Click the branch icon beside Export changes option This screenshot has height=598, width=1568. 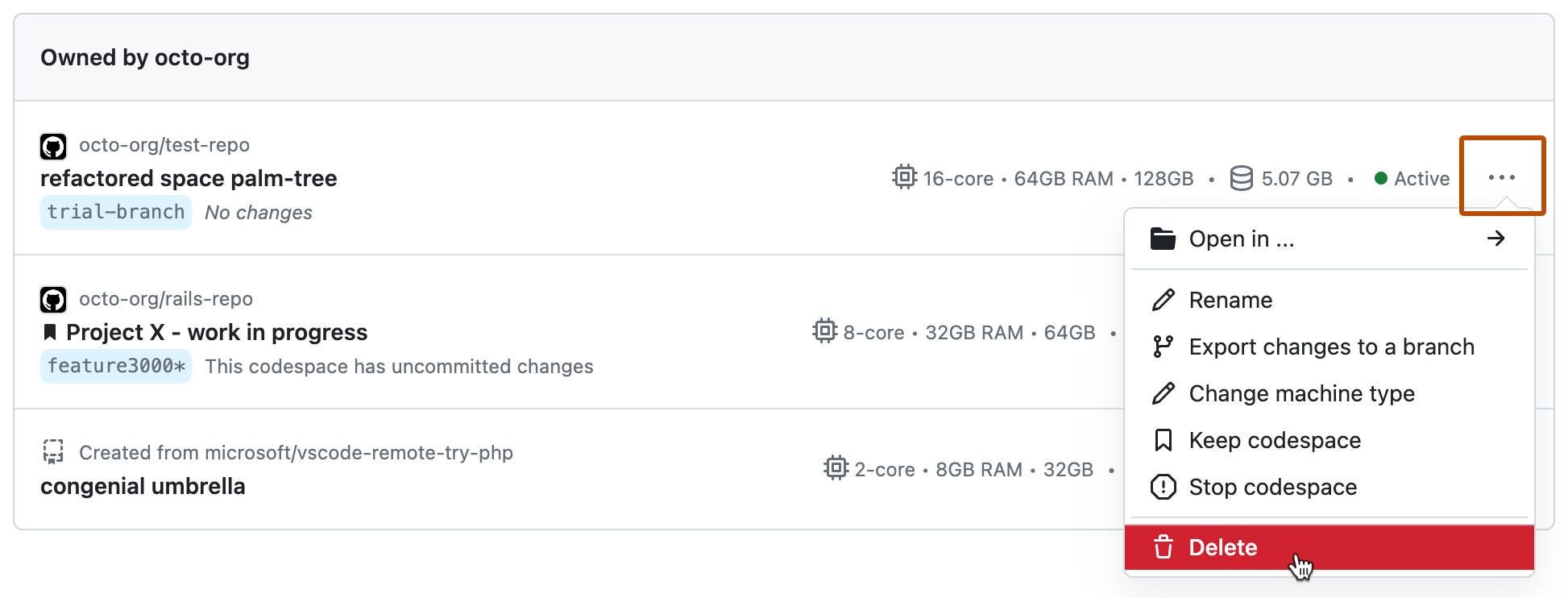(x=1164, y=347)
